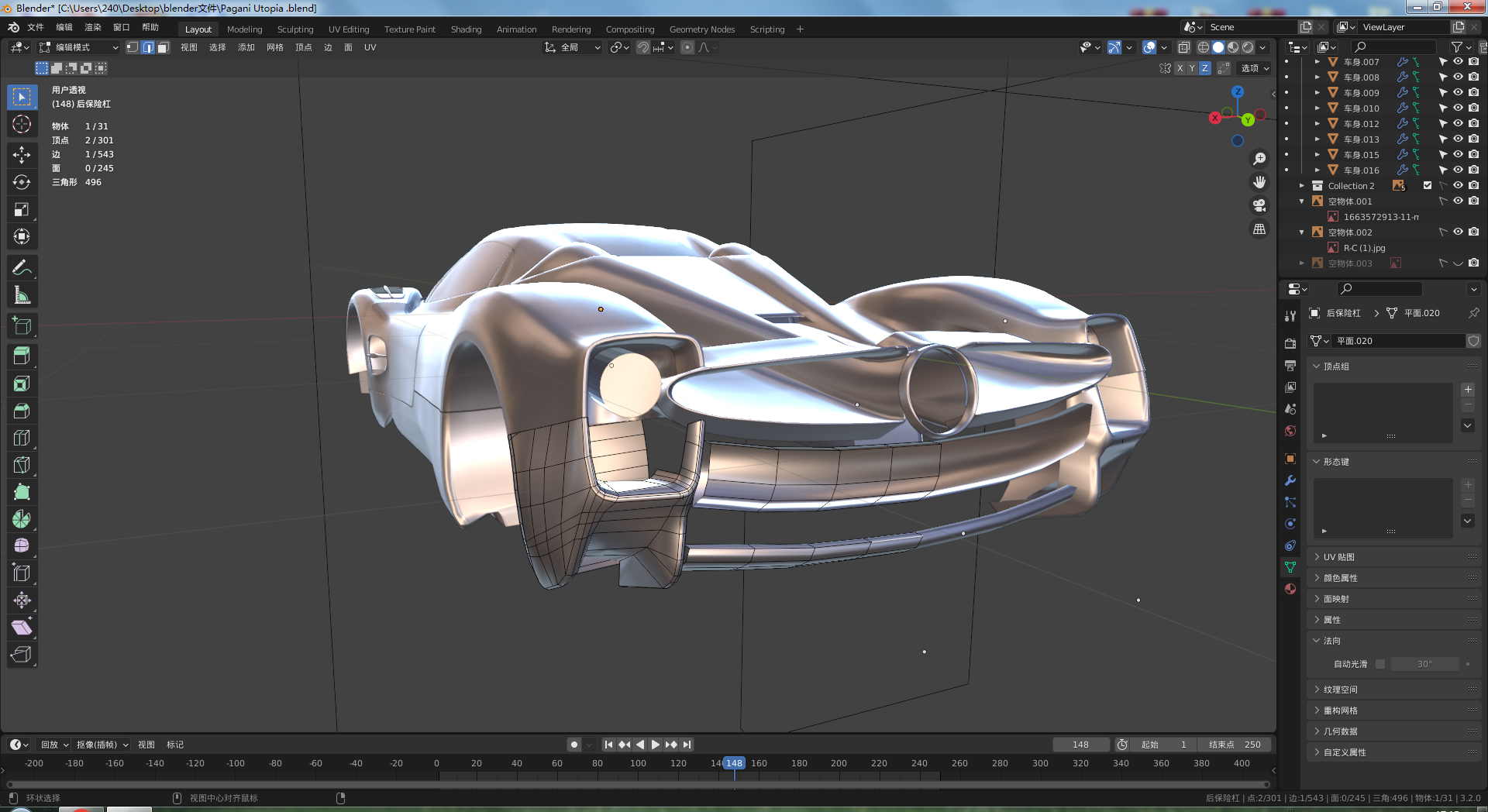Viewport: 1488px width, 812px height.
Task: Choose the Extrude Region tool
Action: 22,356
